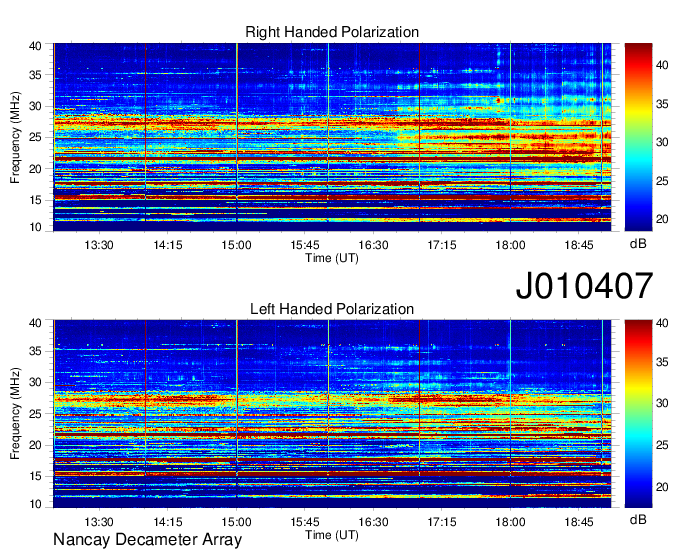Click the 14:15 time tick under Right Handed plot

168,245
